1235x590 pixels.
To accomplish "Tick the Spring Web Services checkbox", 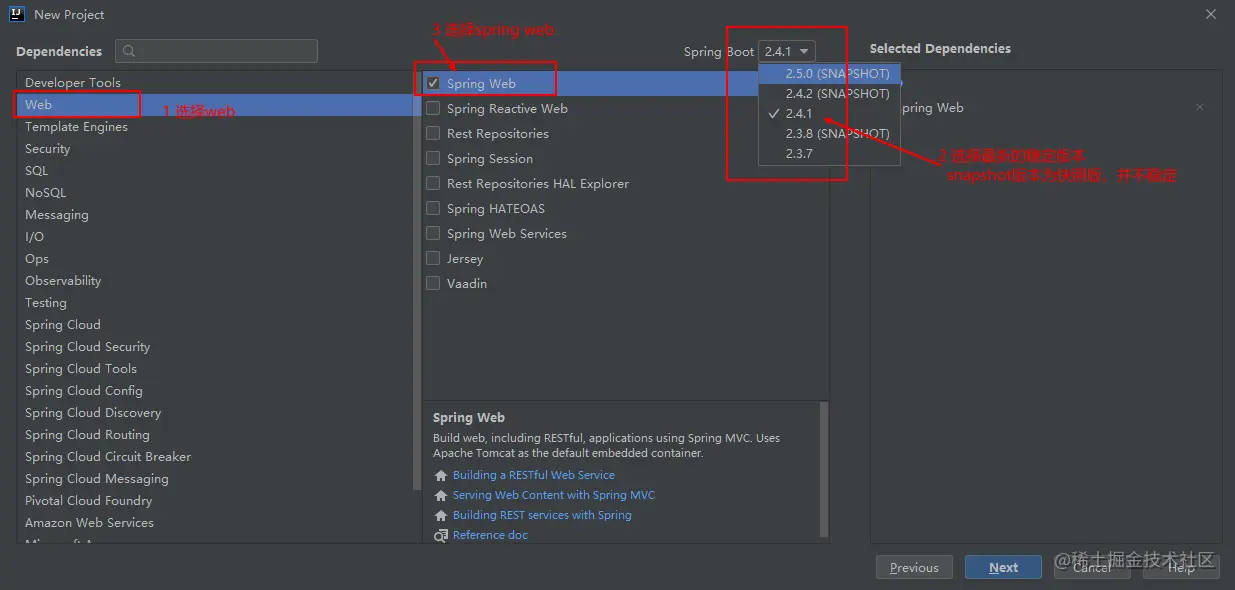I will [x=433, y=233].
